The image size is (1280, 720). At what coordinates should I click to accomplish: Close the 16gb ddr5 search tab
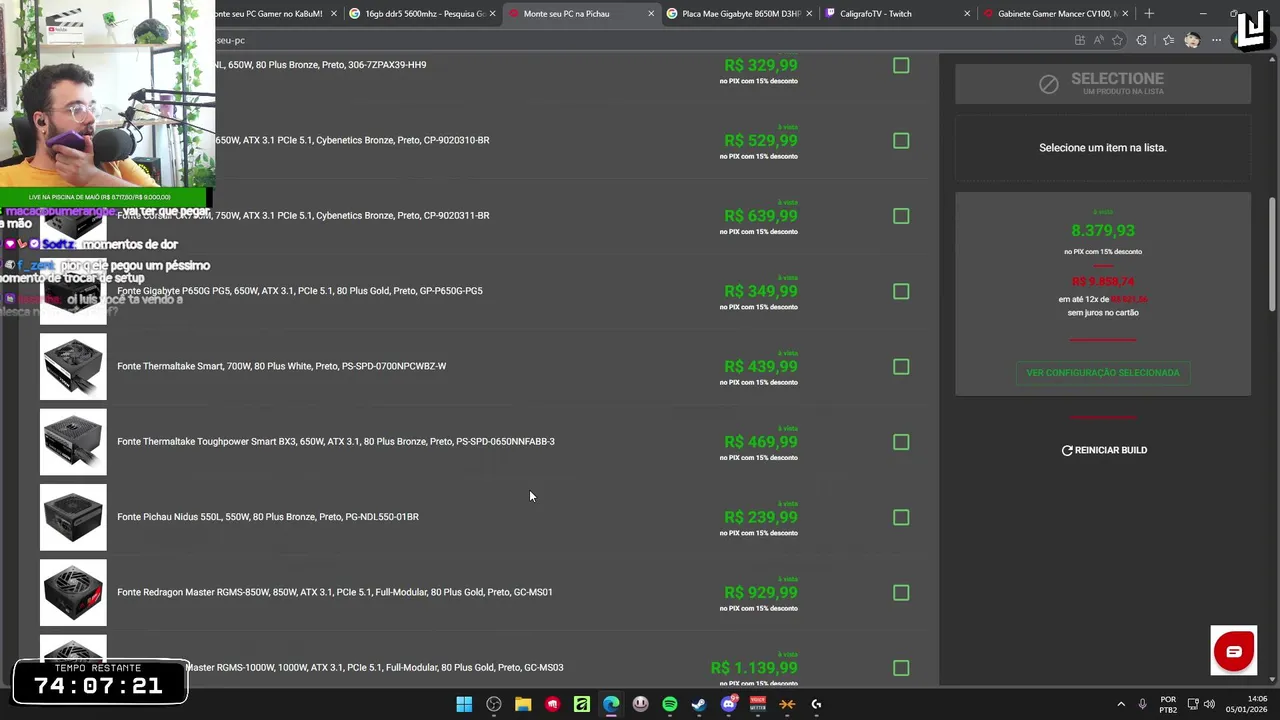coord(492,14)
